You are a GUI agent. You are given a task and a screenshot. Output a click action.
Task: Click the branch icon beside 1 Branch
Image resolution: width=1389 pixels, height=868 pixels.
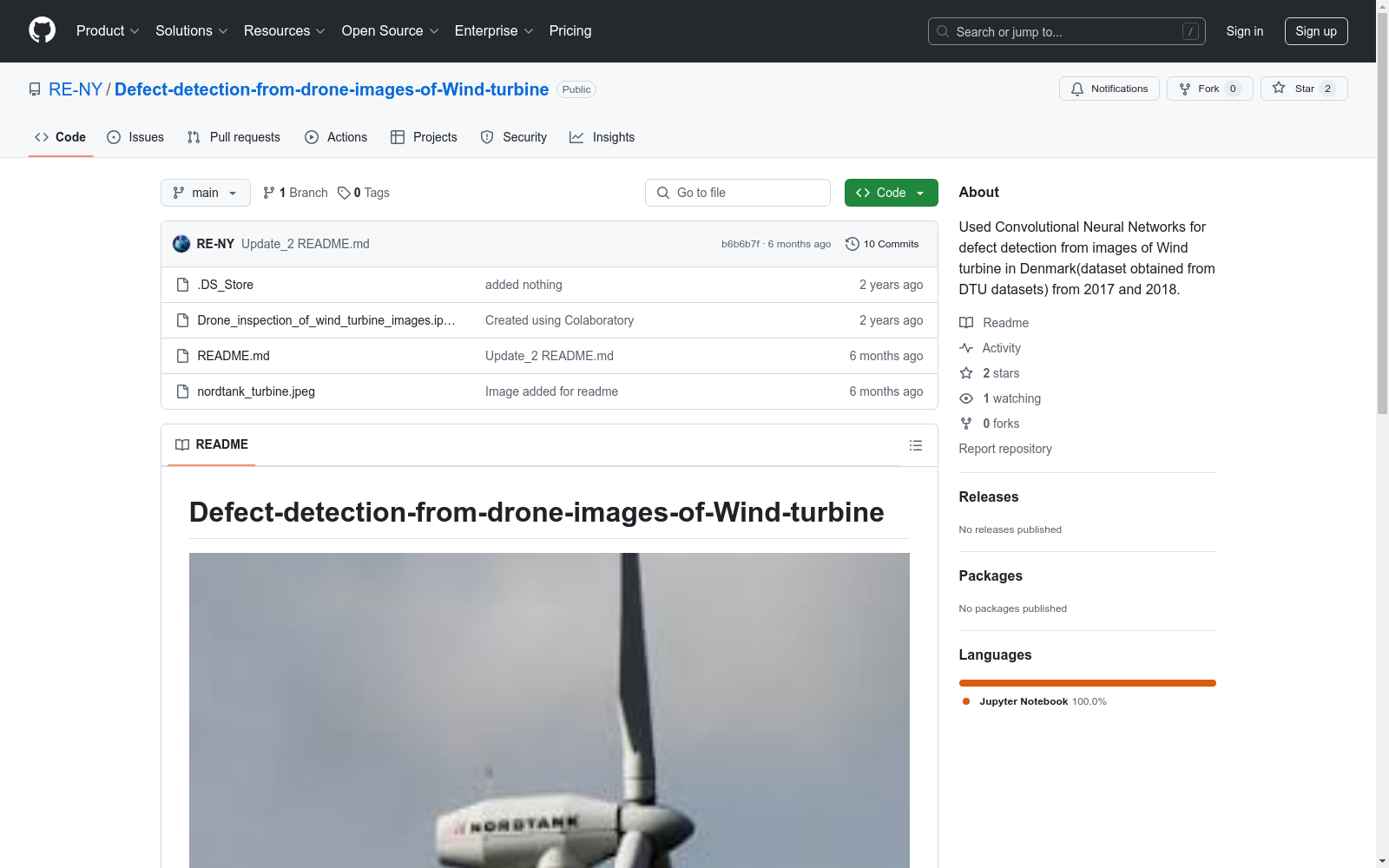coord(269,193)
